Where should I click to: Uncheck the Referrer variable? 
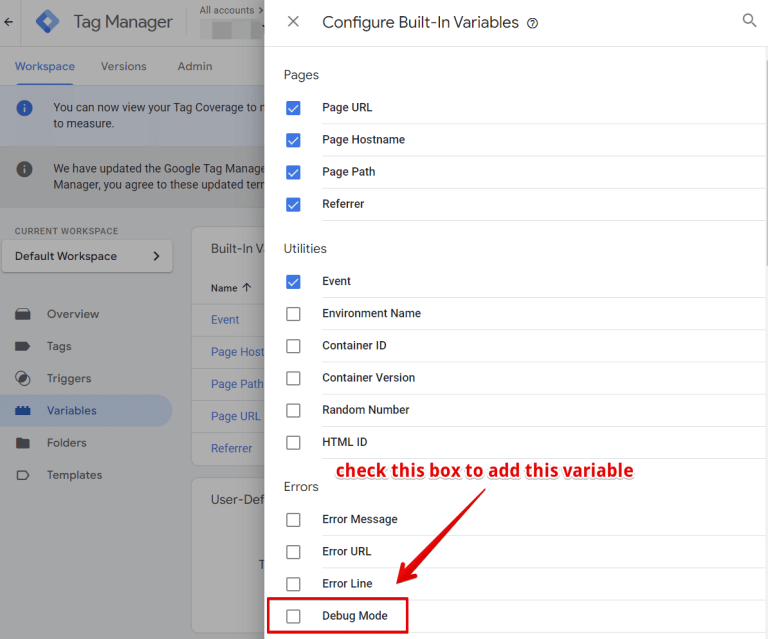(293, 204)
